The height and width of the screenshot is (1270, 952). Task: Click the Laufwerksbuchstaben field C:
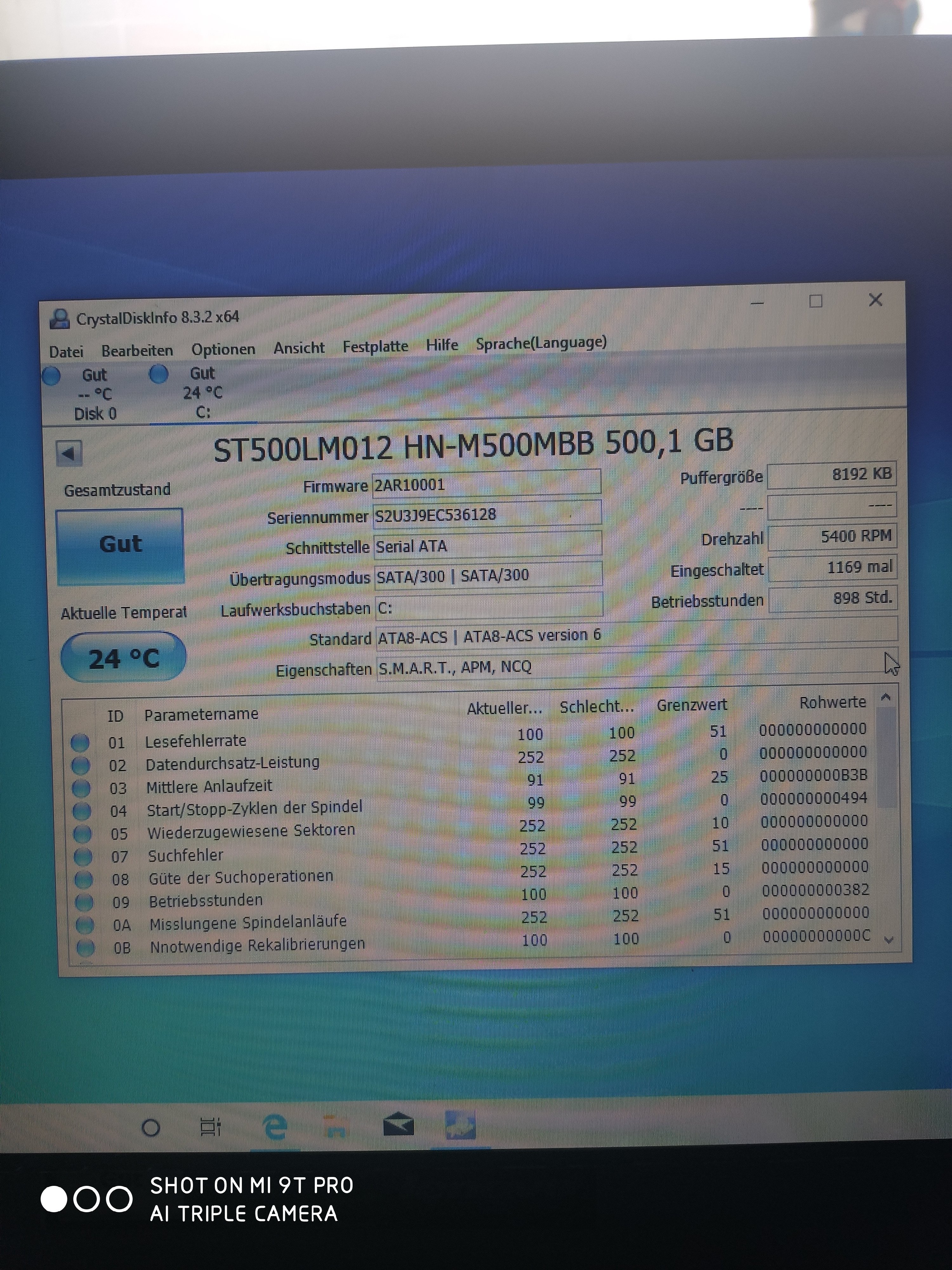489,607
